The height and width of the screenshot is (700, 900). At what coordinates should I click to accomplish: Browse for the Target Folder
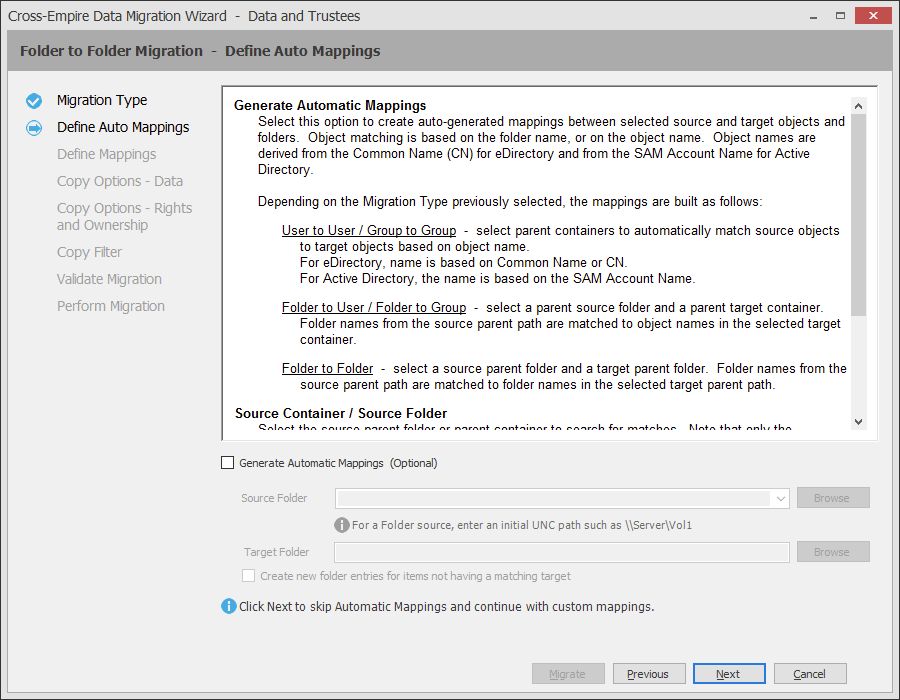point(831,552)
